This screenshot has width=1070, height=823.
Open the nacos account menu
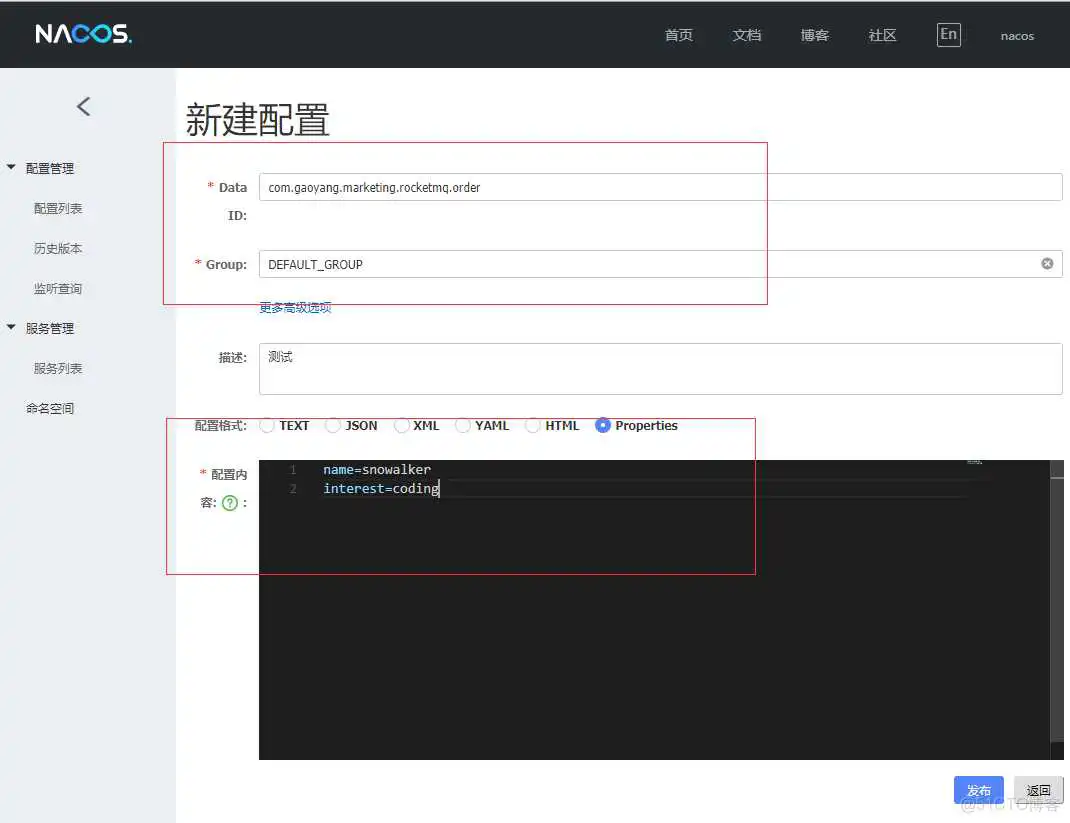click(x=1017, y=36)
